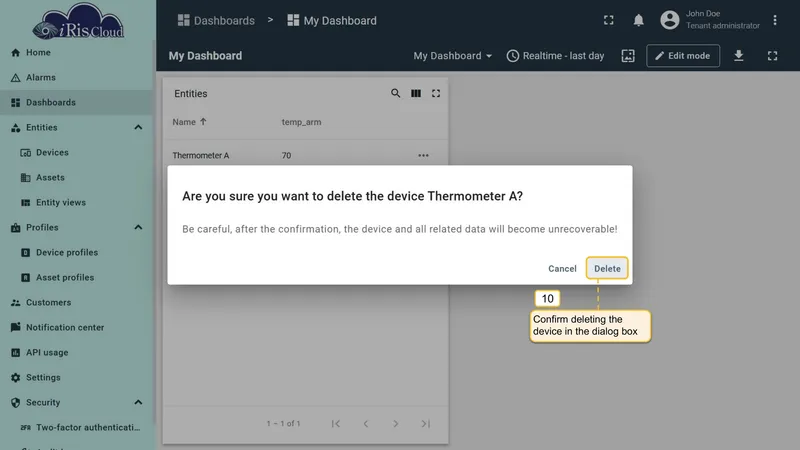The height and width of the screenshot is (450, 800).
Task: Open Settings in the sidebar
Action: click(x=77, y=378)
